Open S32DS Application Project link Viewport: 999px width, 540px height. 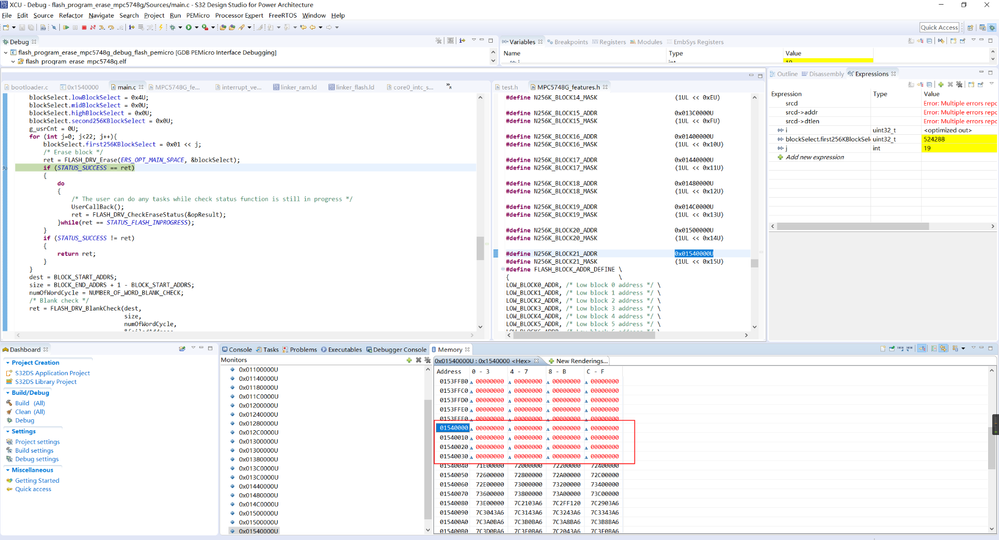(x=52, y=373)
